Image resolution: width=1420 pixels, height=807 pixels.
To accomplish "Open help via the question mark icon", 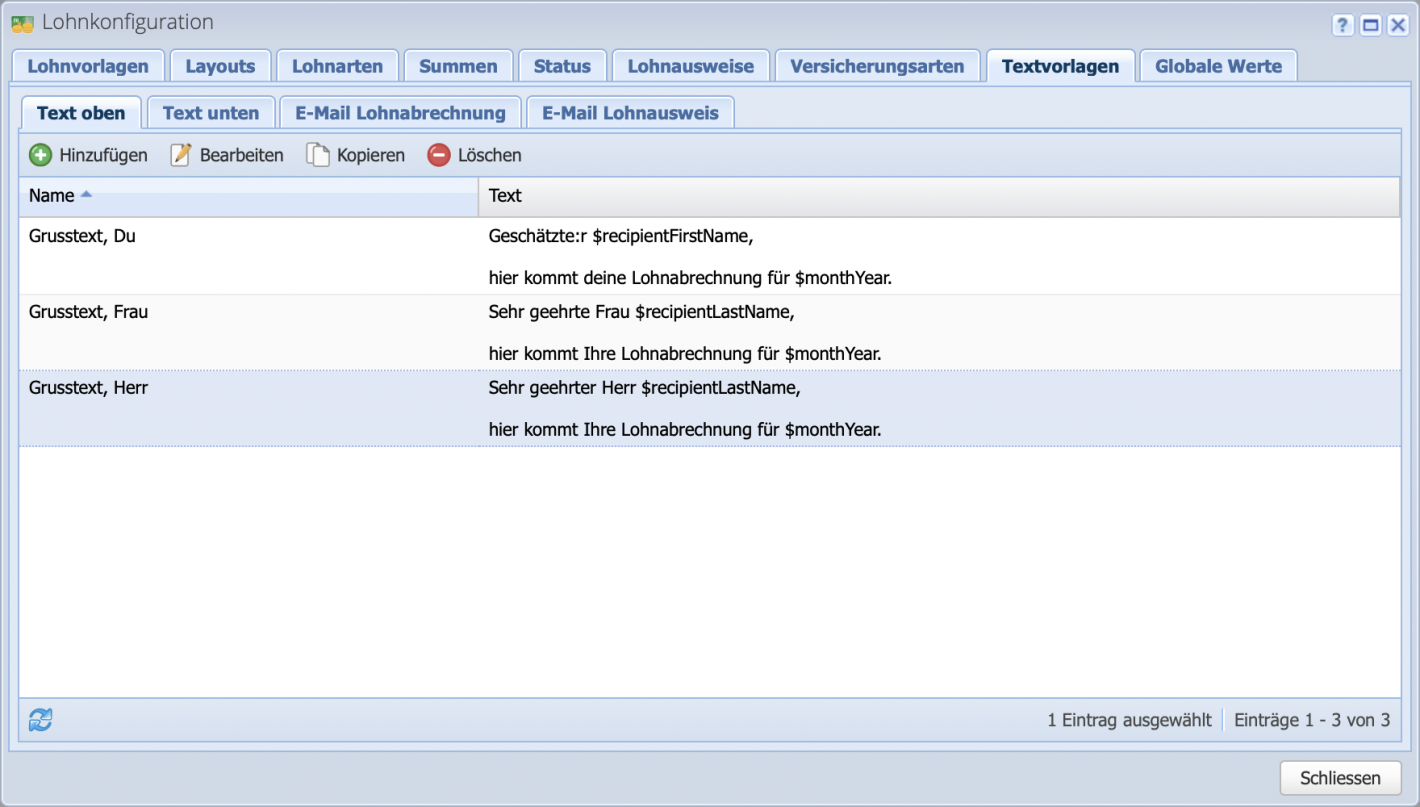I will pos(1342,24).
